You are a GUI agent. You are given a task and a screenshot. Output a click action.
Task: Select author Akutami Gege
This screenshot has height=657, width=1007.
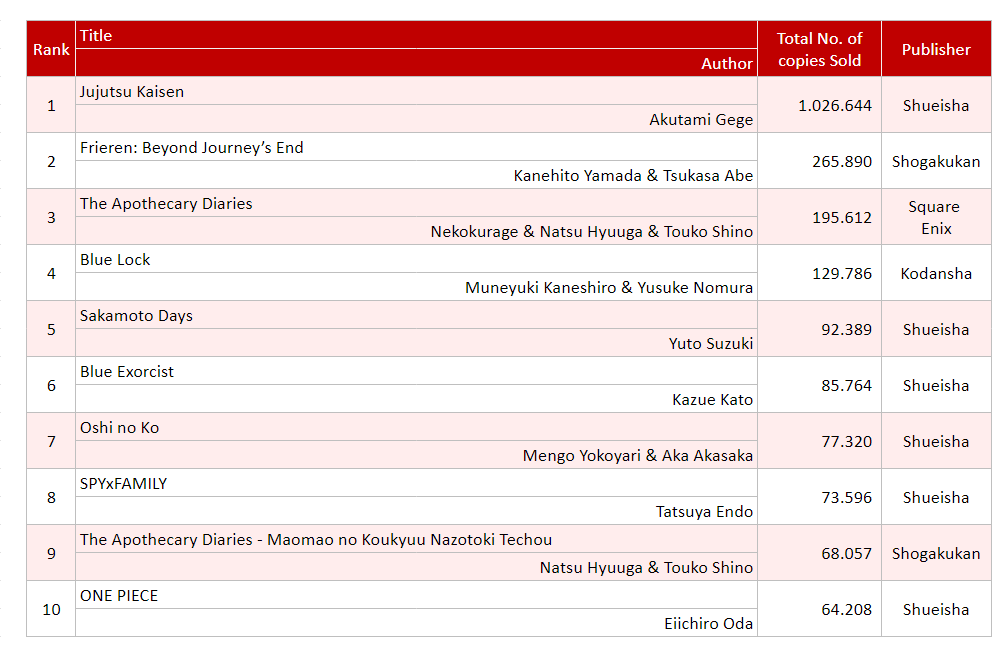point(701,119)
